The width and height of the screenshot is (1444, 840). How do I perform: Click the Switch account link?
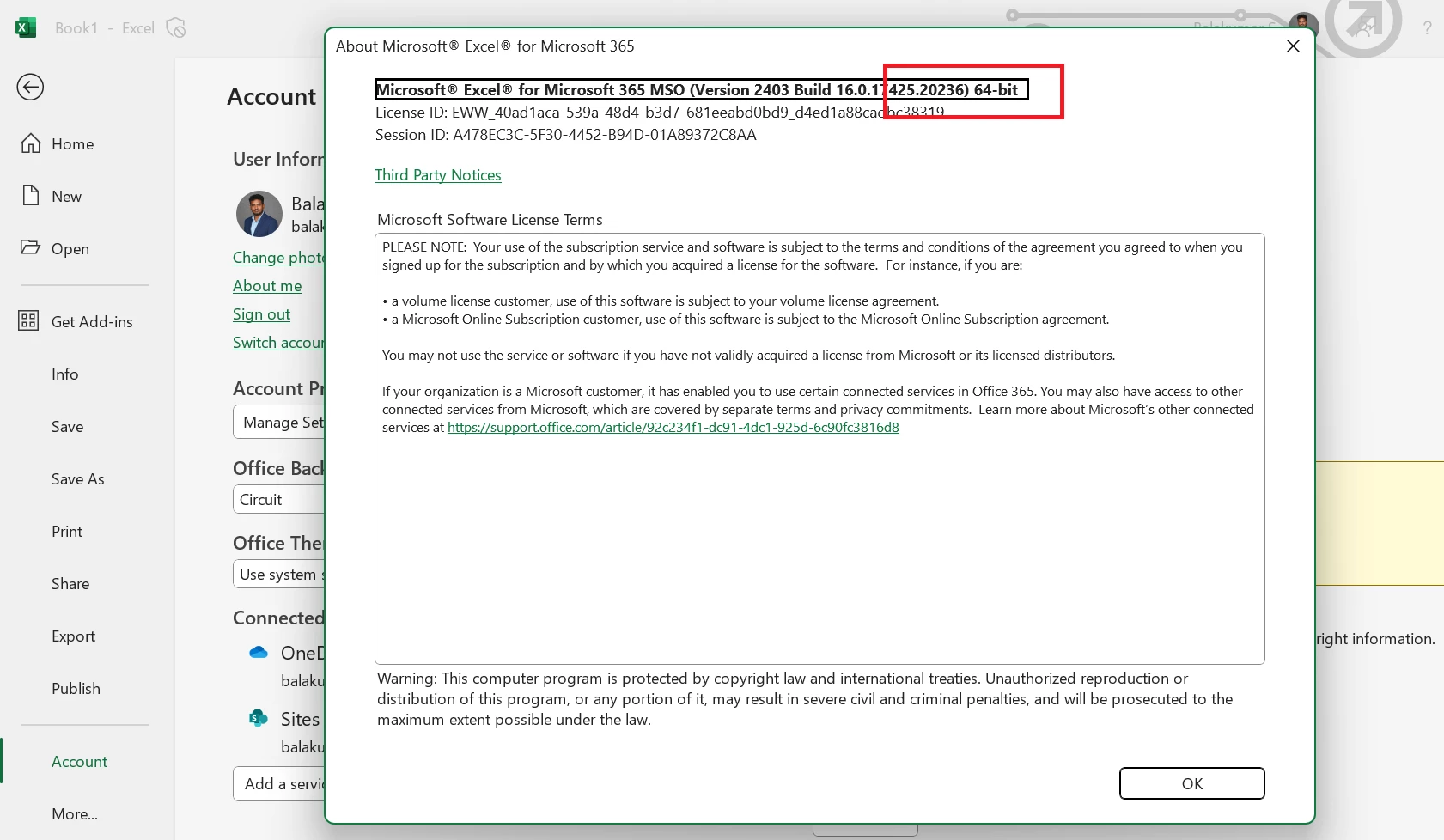point(278,343)
